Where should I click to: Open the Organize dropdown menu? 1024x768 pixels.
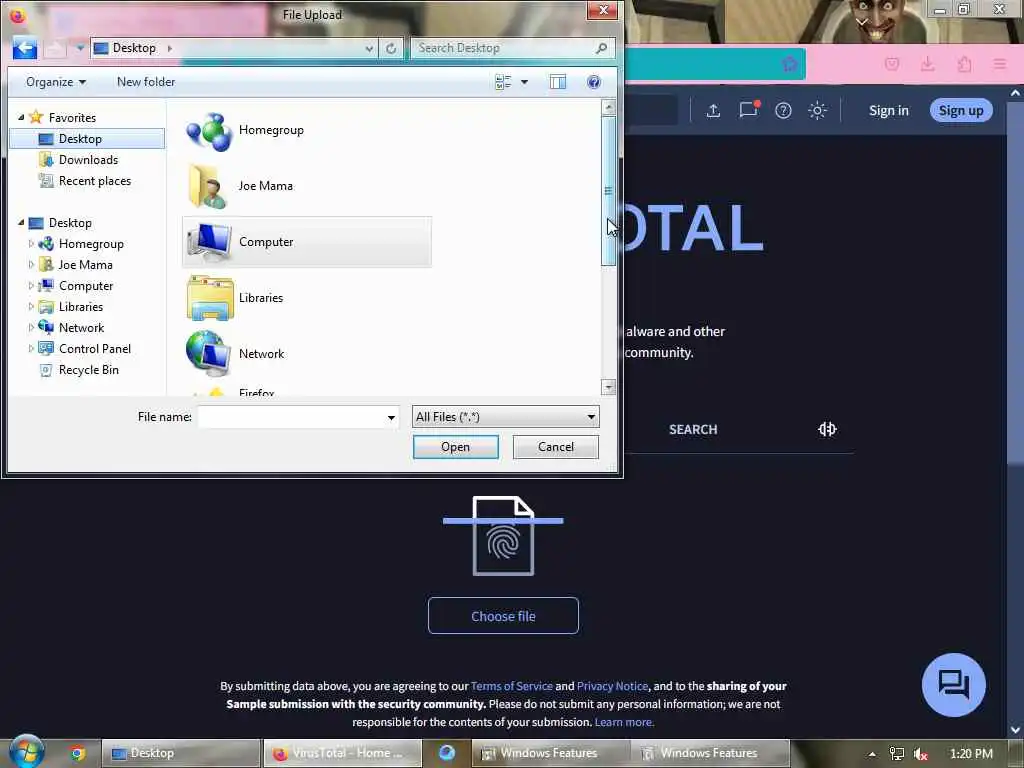pos(56,82)
